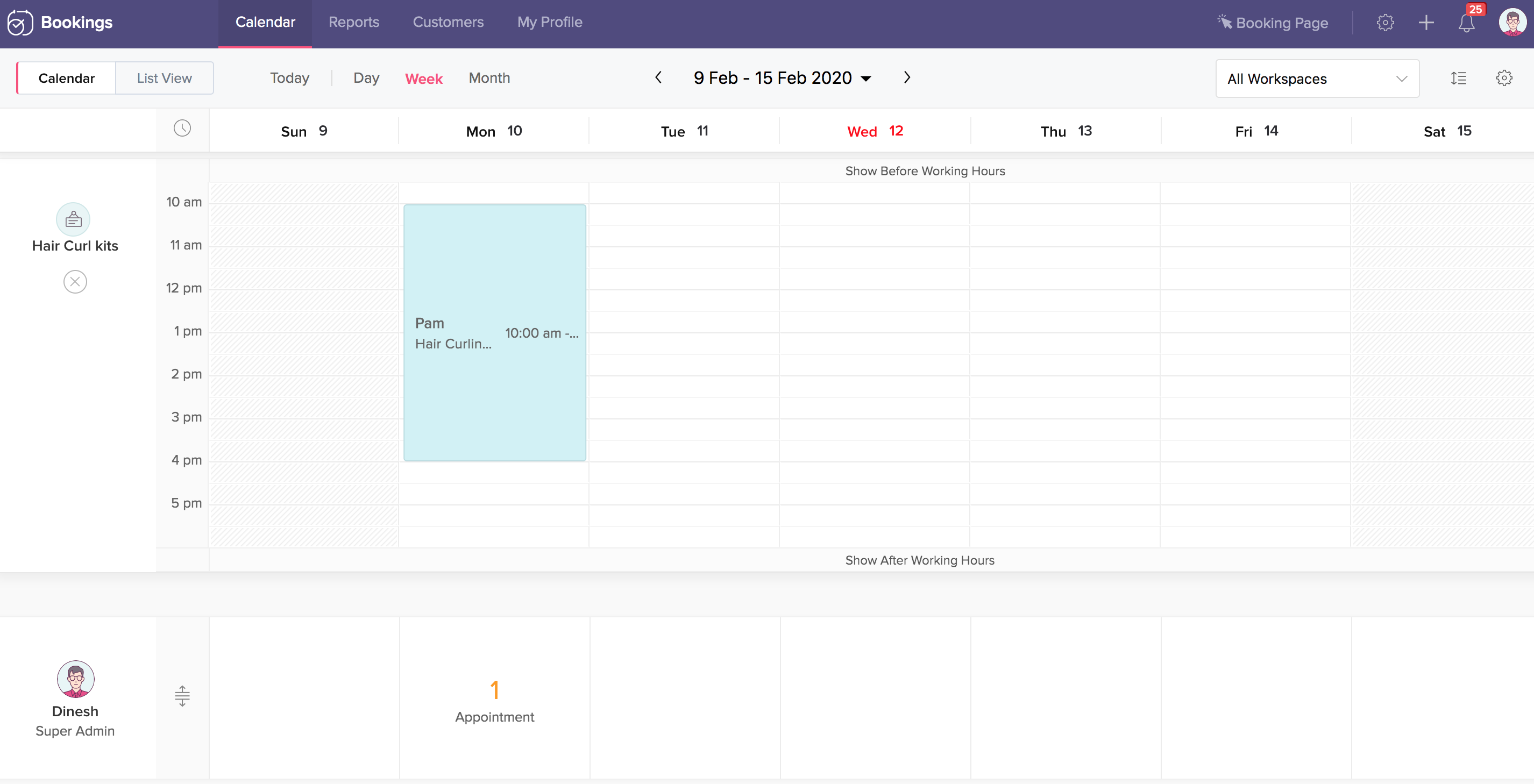The image size is (1534, 784).
Task: Open the user avatar in the top right
Action: click(1512, 23)
